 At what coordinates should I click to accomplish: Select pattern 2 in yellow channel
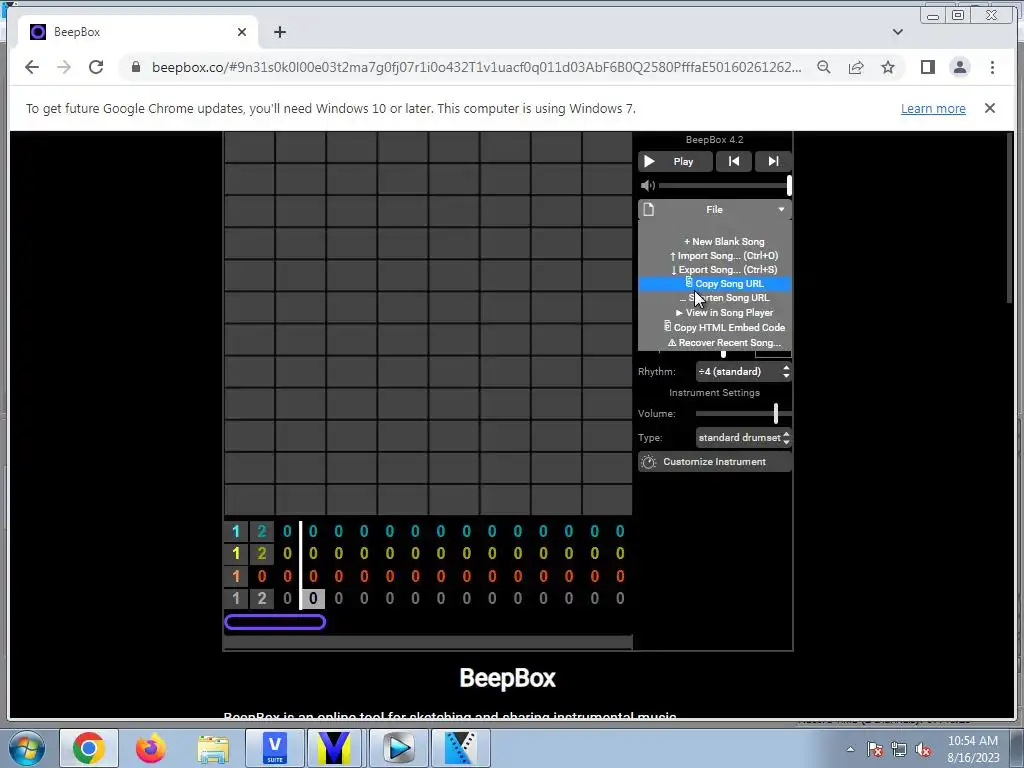coord(262,554)
